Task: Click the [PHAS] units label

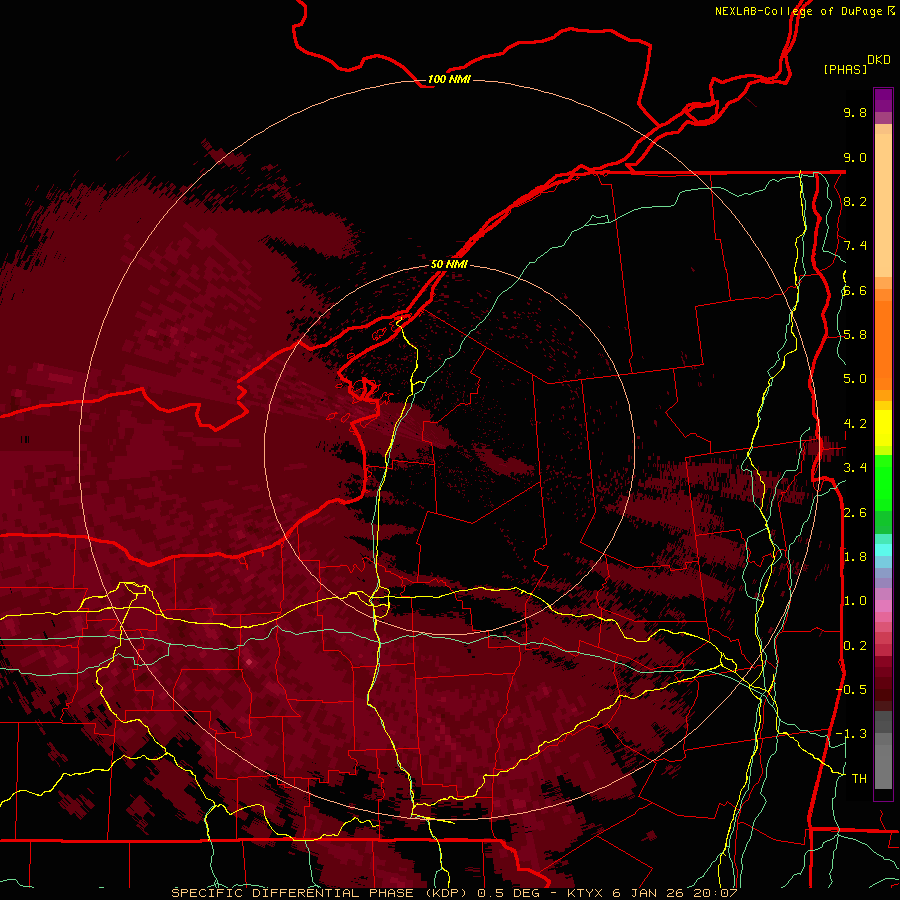Action: 845,70
